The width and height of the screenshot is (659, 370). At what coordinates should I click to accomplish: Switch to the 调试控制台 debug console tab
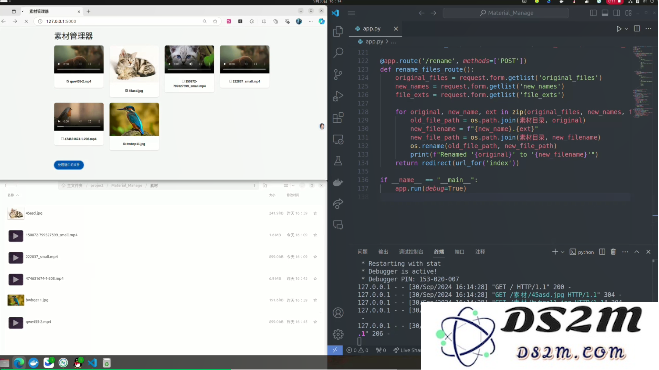411,252
